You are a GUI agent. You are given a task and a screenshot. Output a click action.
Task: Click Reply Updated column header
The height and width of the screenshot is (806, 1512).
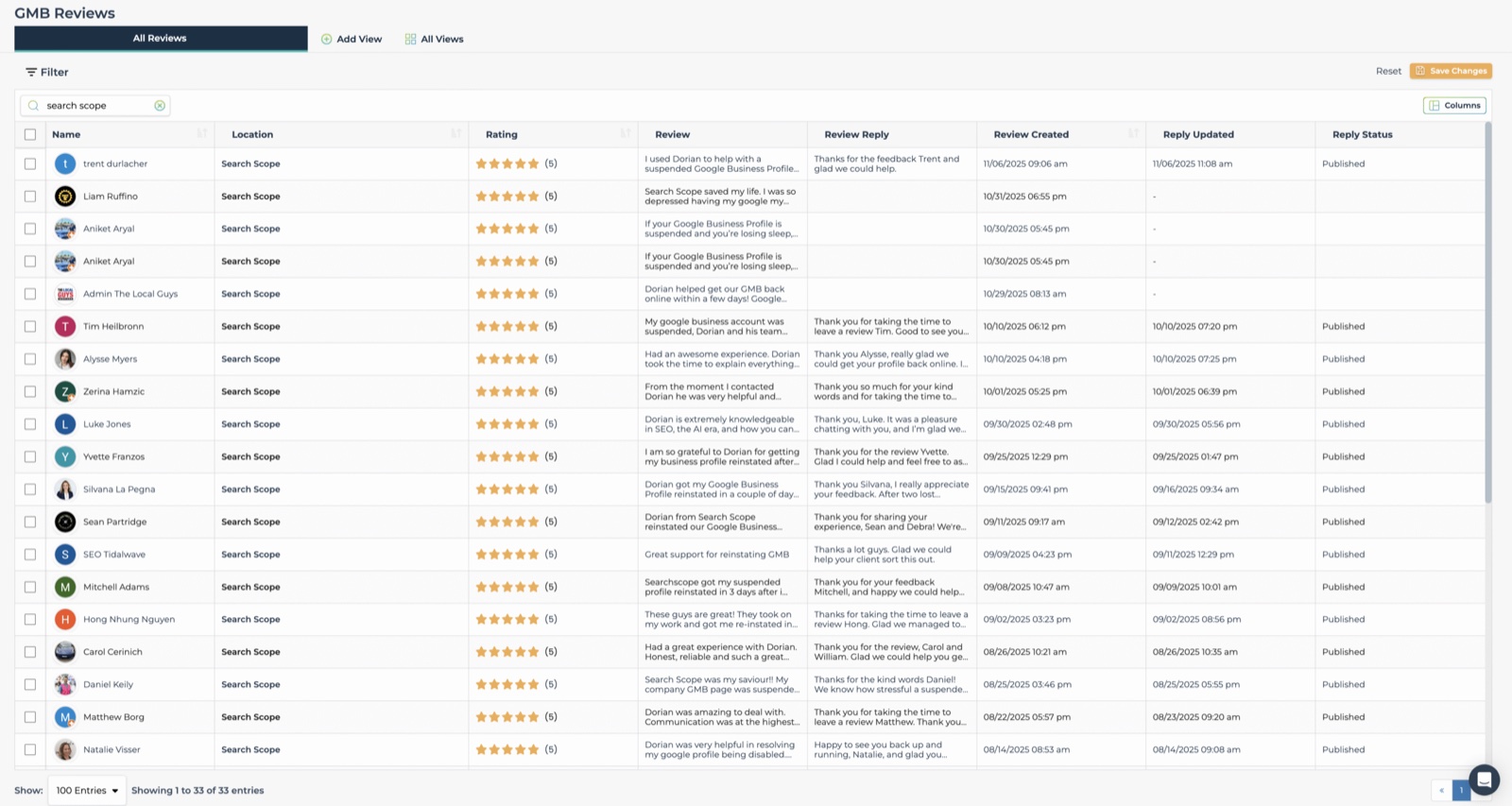(1198, 134)
